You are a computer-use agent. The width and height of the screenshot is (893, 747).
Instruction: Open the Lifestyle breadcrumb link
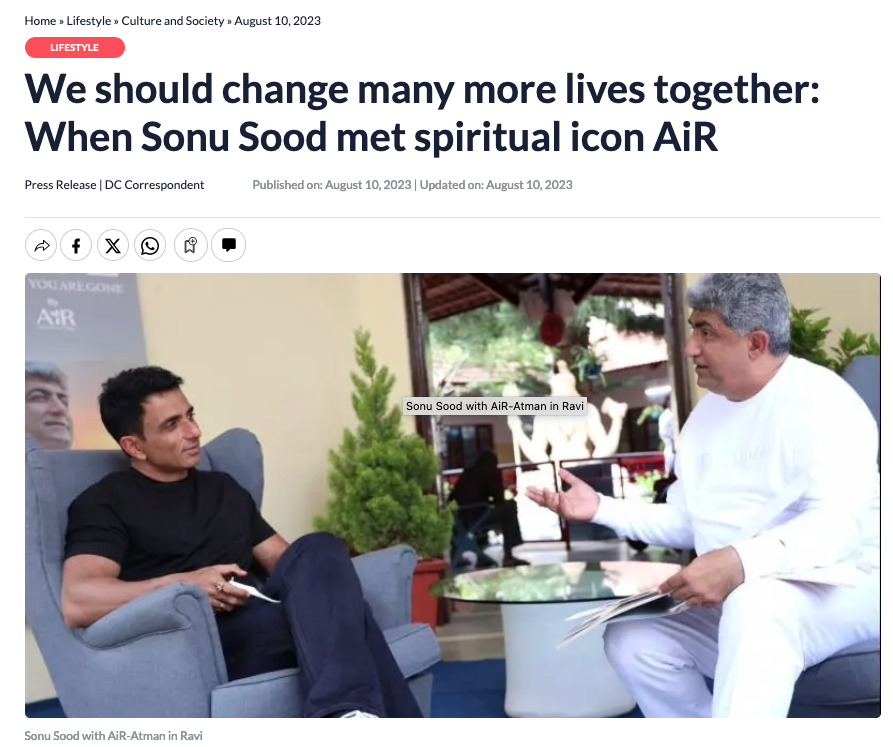click(89, 21)
